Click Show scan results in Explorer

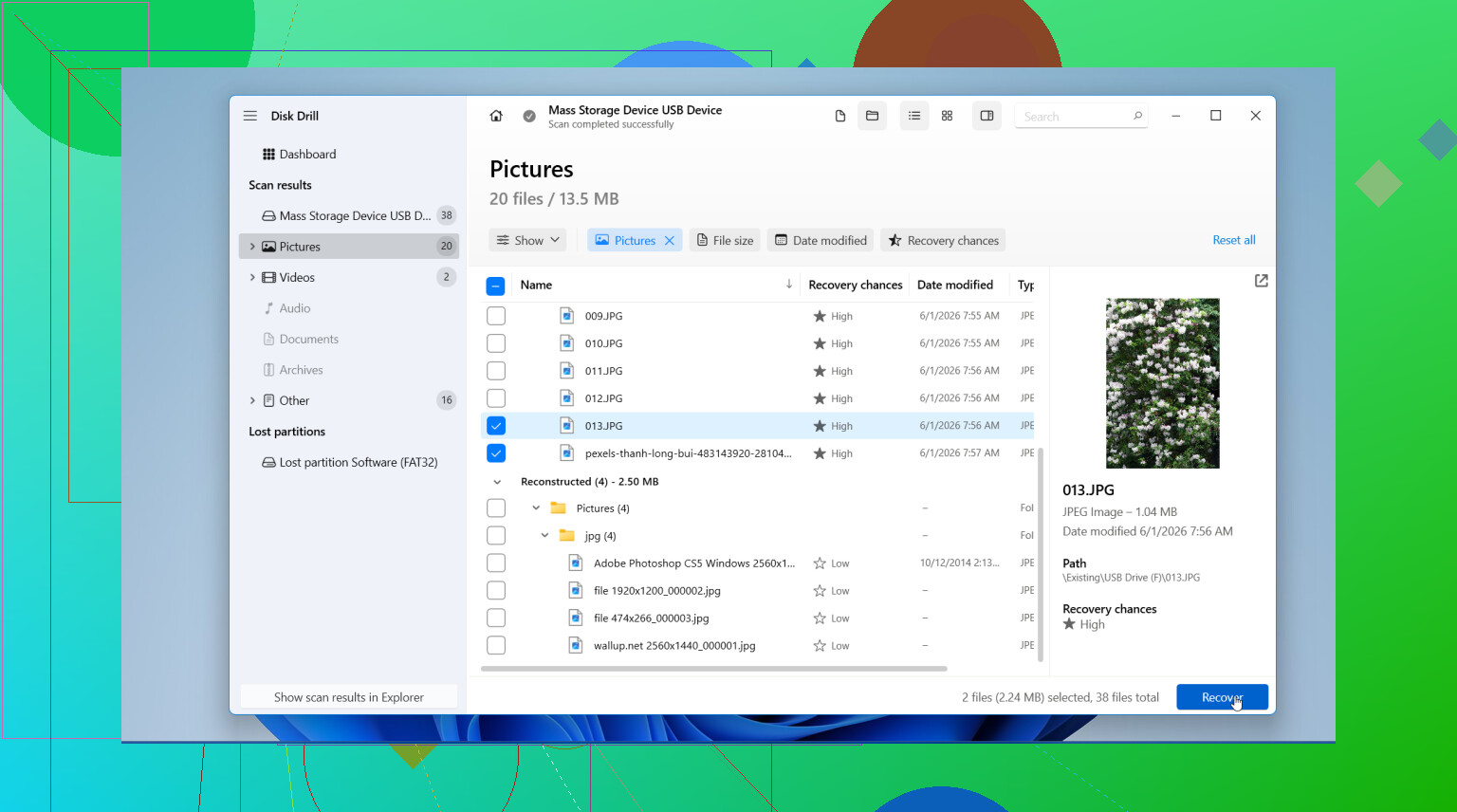tap(349, 697)
